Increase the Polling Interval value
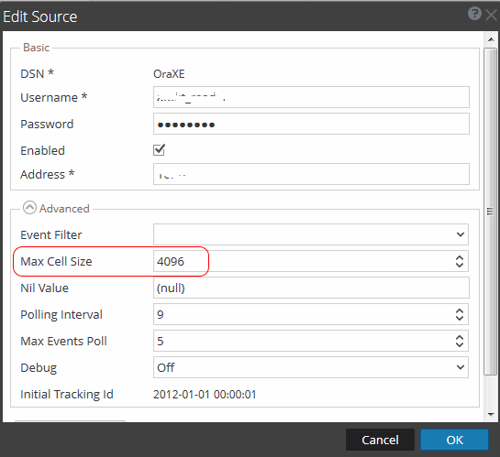 pyautogui.click(x=459, y=311)
